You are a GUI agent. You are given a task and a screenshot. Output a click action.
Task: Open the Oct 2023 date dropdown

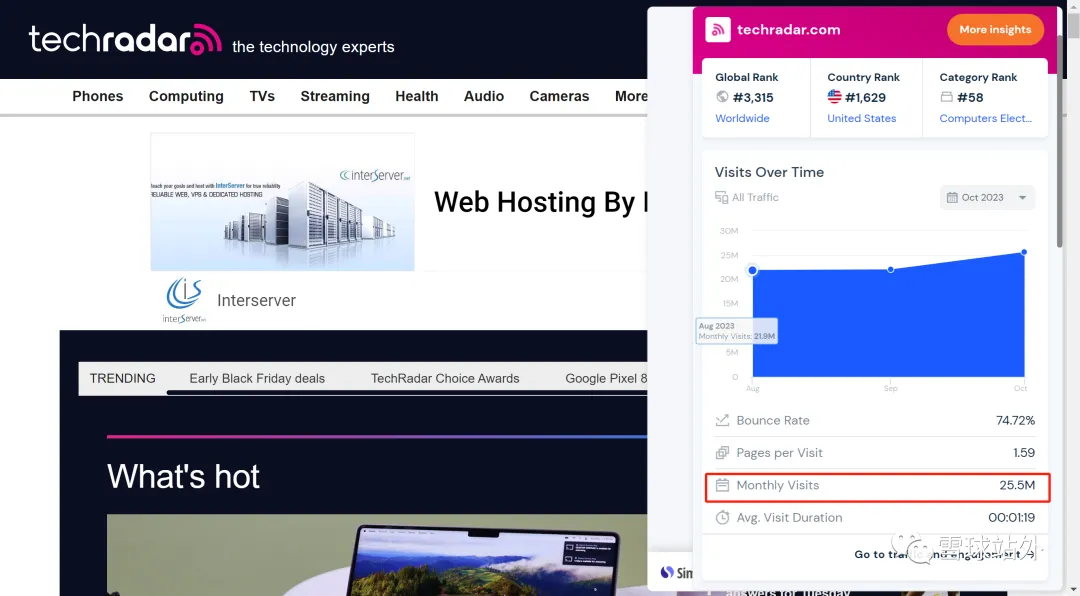(987, 198)
